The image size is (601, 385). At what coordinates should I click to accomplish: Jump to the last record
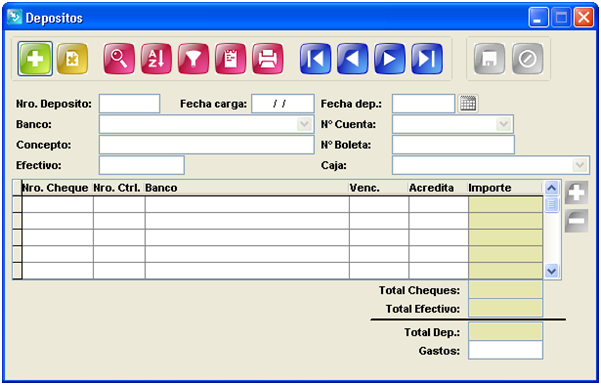tap(427, 59)
